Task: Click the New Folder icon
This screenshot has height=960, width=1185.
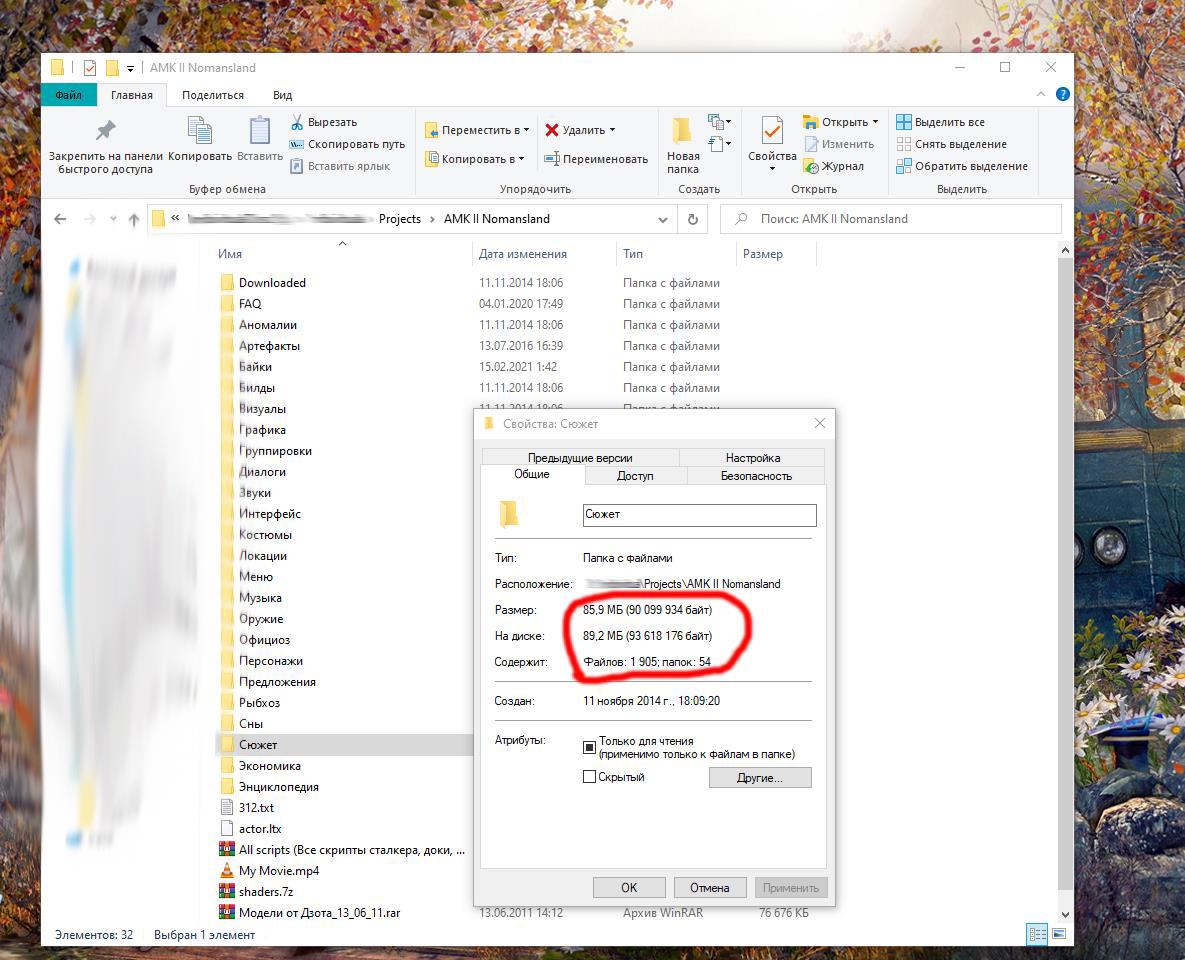Action: [683, 131]
